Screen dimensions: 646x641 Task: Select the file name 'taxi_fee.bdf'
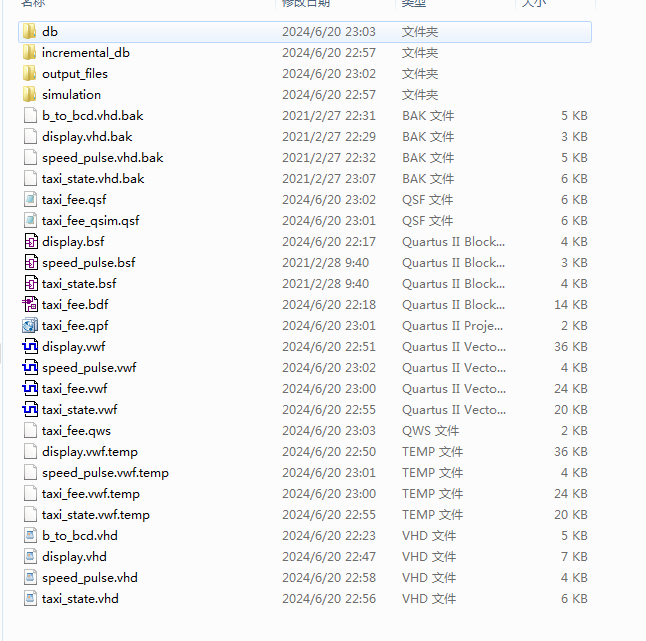[75, 305]
